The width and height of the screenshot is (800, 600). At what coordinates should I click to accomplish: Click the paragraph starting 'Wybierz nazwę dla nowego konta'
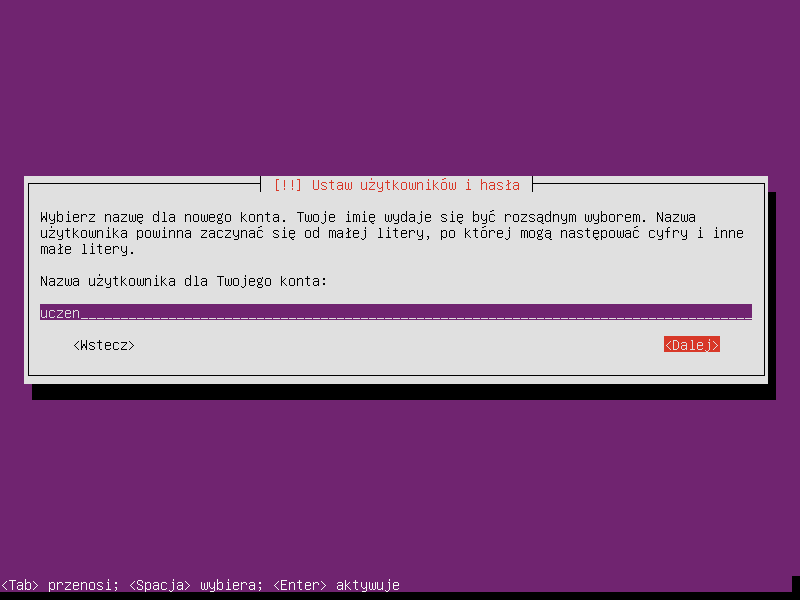(392, 233)
